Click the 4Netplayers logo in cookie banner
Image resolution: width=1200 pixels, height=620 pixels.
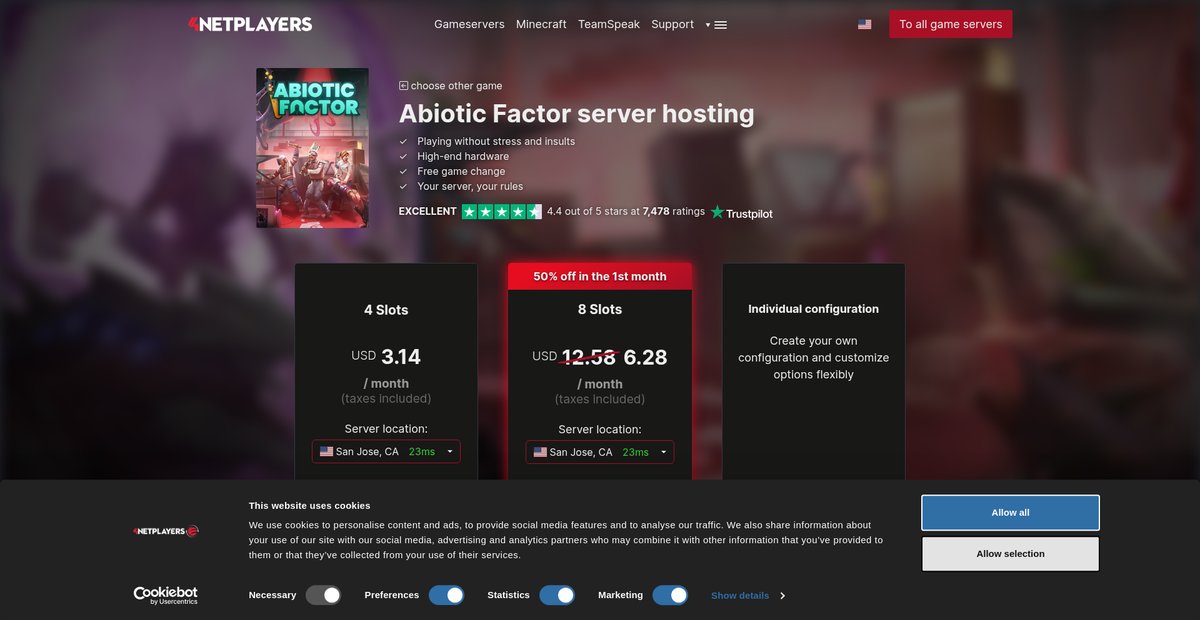(166, 531)
